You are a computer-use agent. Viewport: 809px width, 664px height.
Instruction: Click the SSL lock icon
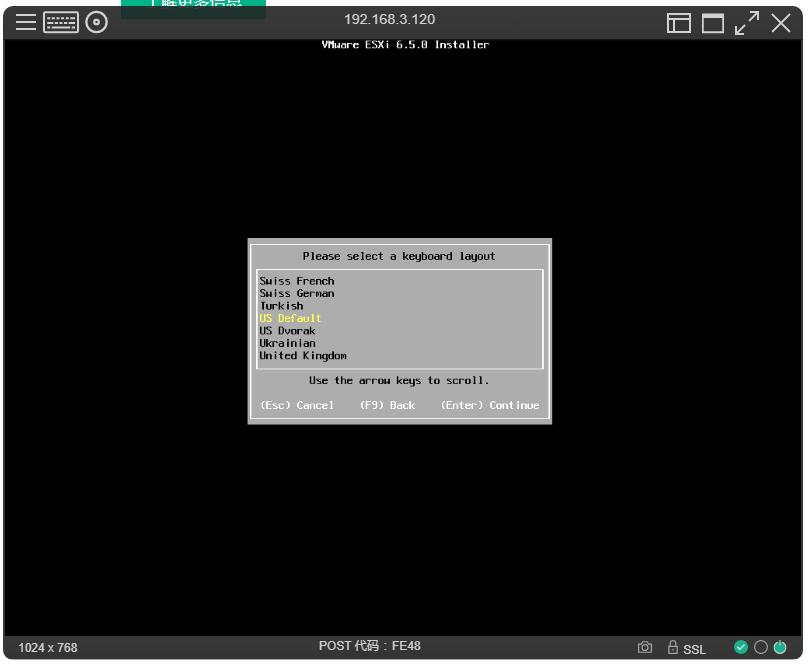point(672,647)
